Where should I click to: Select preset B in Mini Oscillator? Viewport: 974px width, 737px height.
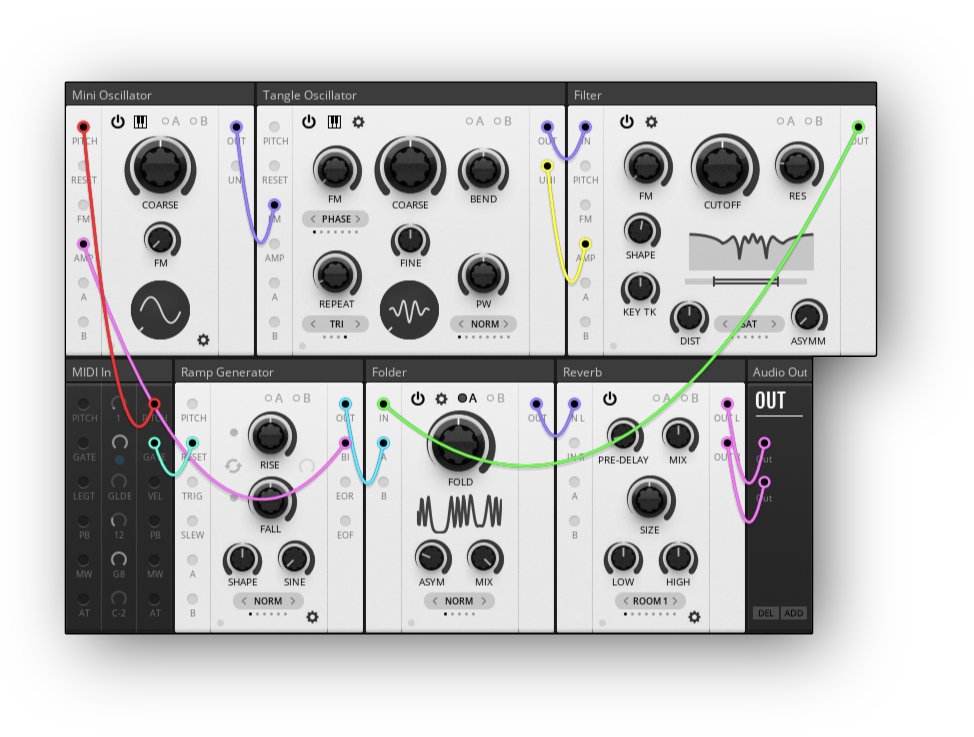point(199,121)
